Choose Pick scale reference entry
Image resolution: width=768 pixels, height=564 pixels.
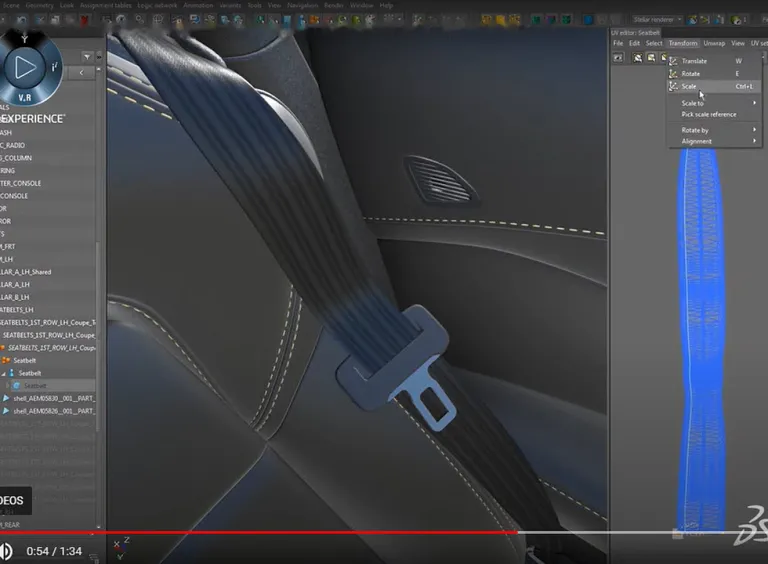point(709,115)
